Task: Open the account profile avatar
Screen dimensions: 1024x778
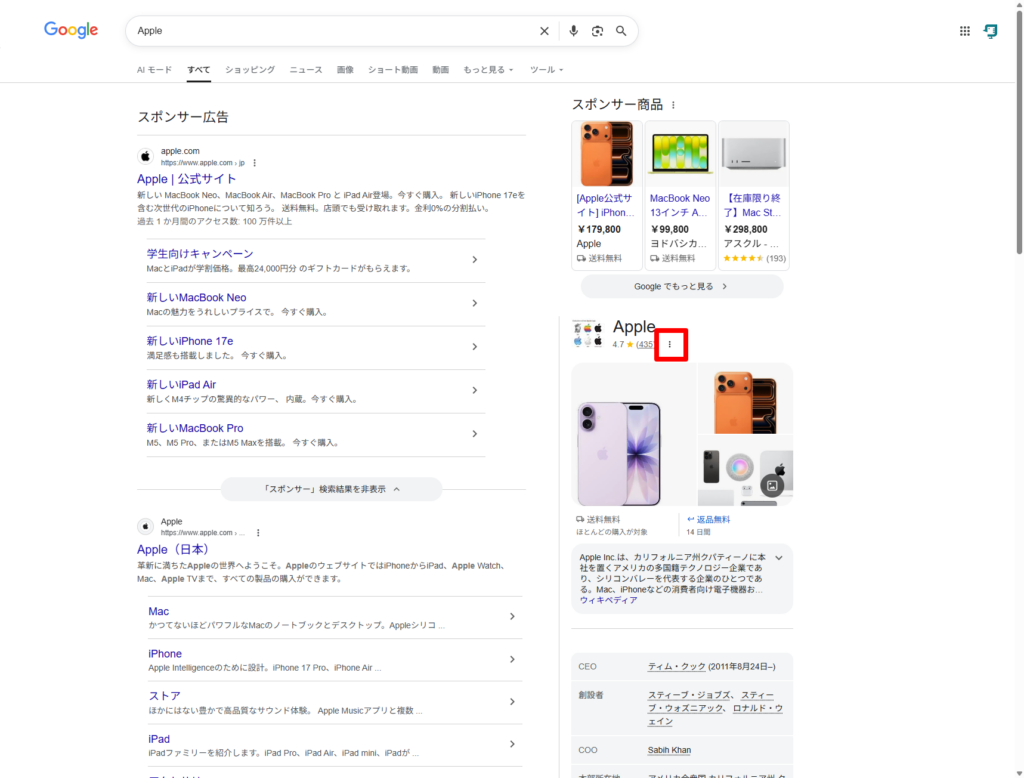Action: coord(990,31)
